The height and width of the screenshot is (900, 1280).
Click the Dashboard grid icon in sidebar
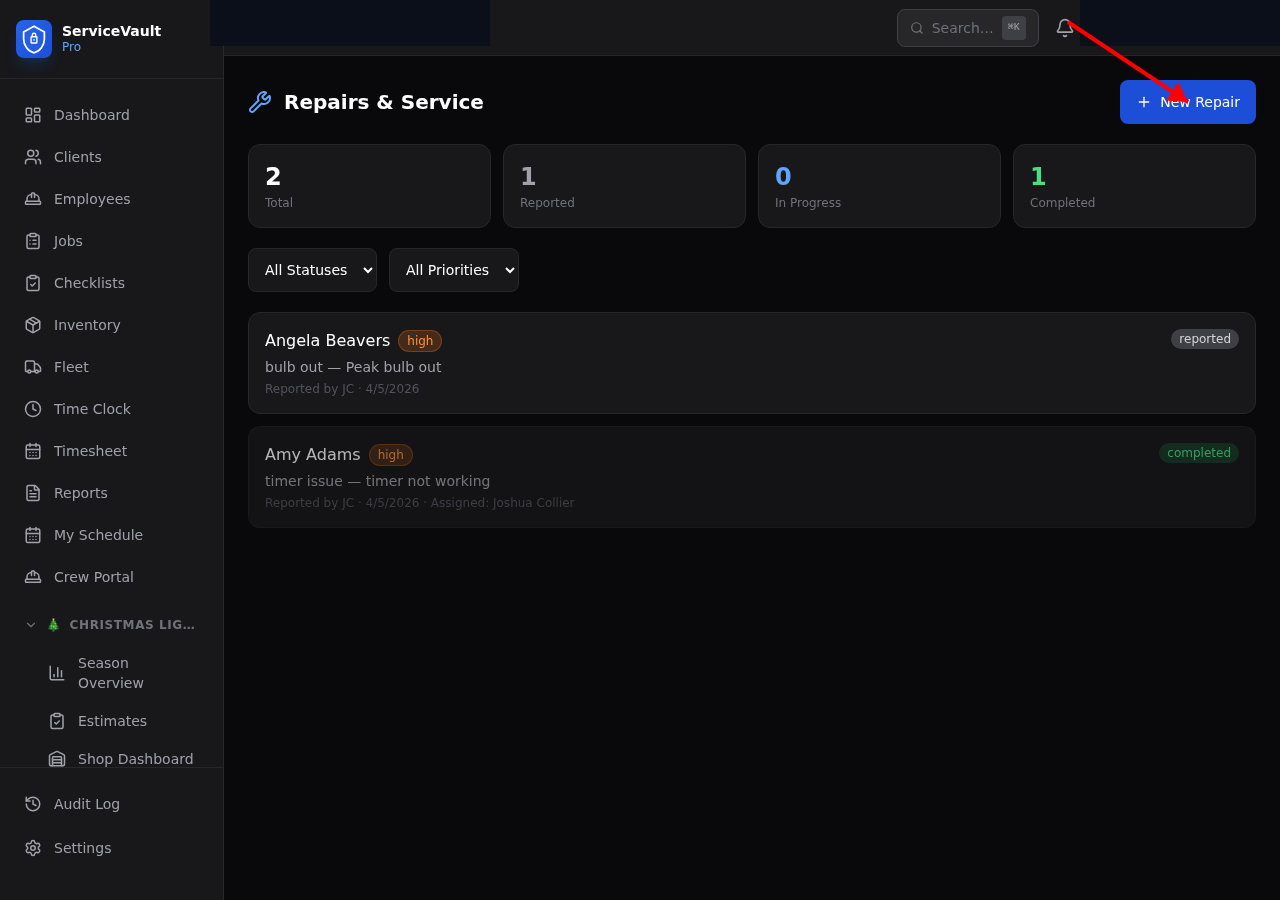pos(33,115)
